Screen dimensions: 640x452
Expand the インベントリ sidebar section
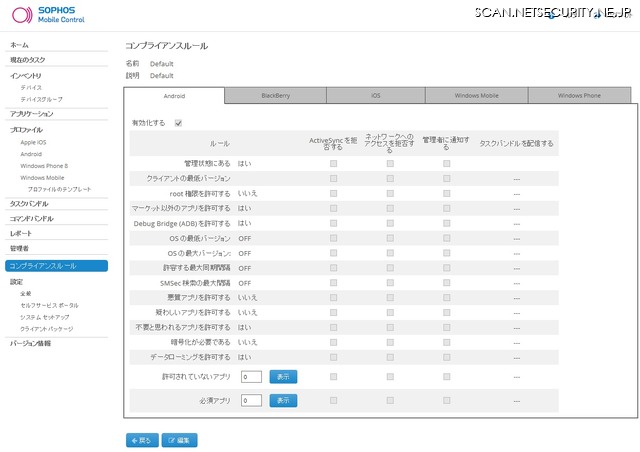click(26, 75)
